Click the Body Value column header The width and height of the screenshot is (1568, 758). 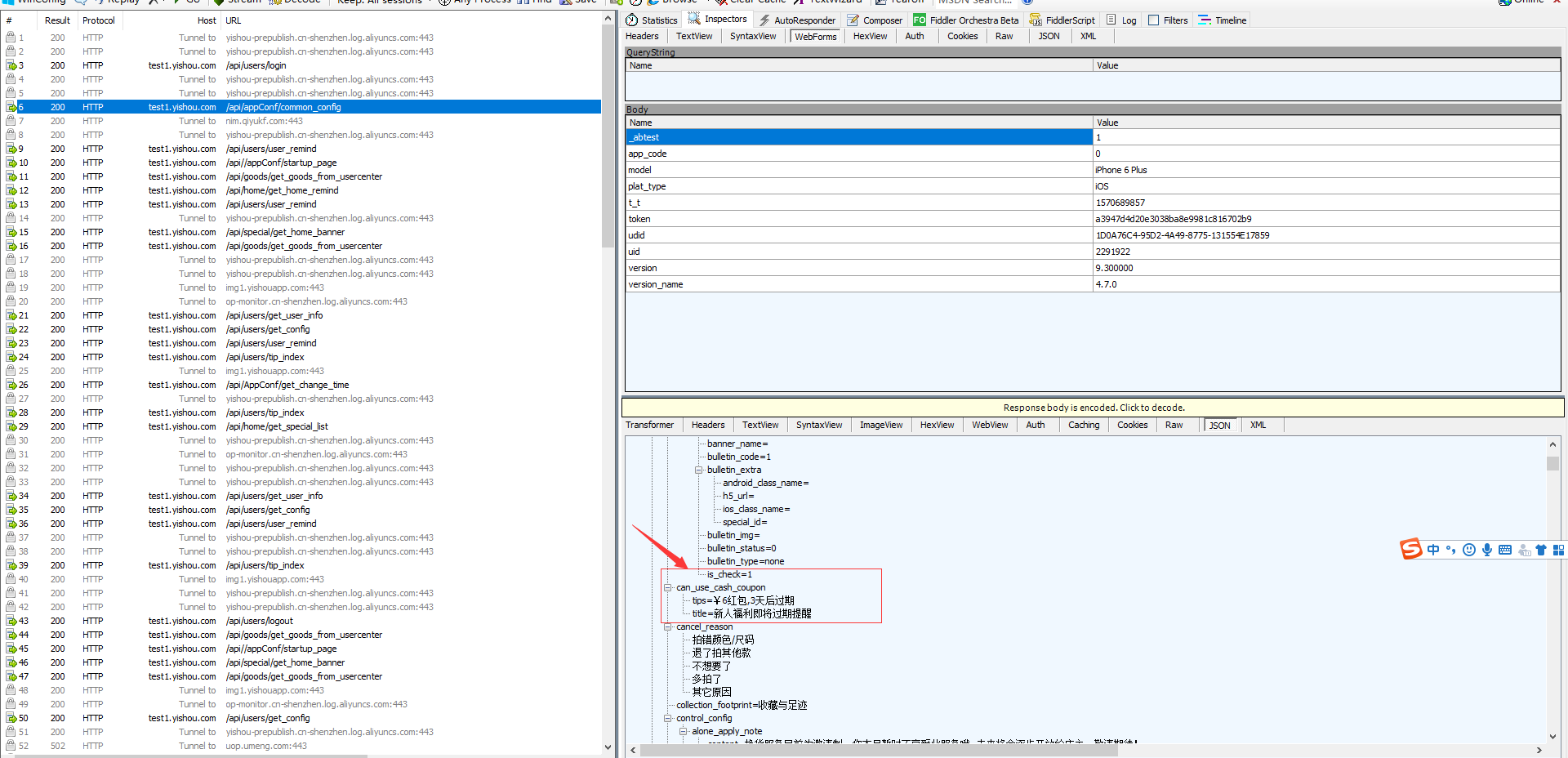(1326, 123)
